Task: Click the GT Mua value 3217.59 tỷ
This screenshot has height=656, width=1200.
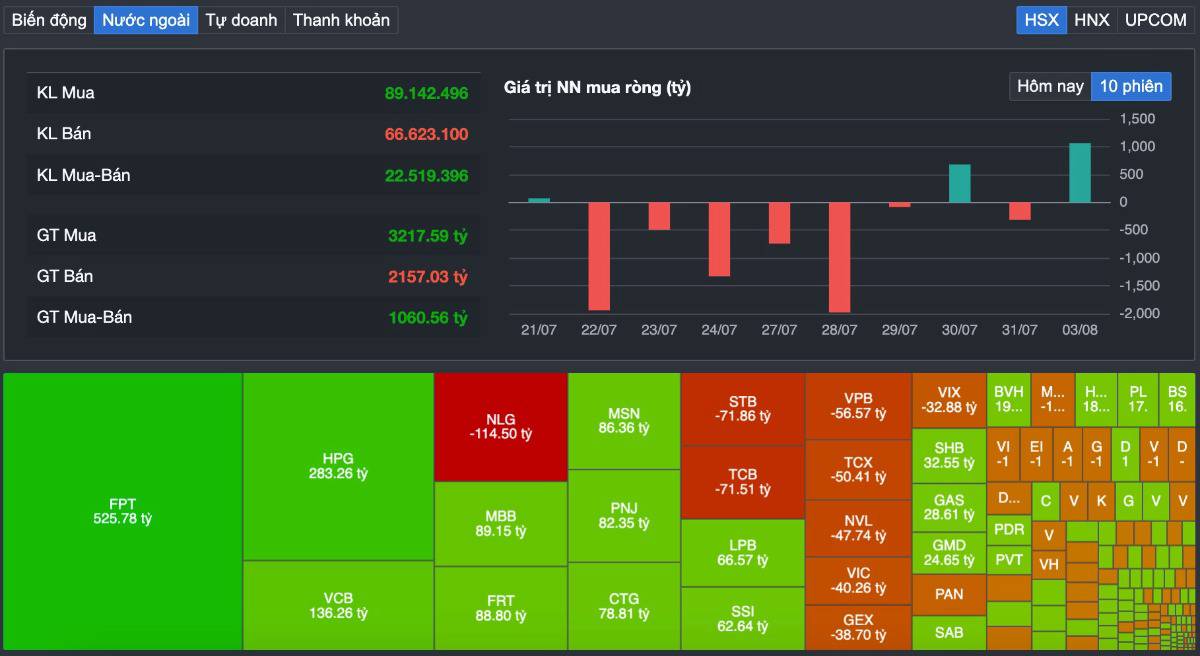Action: tap(428, 236)
